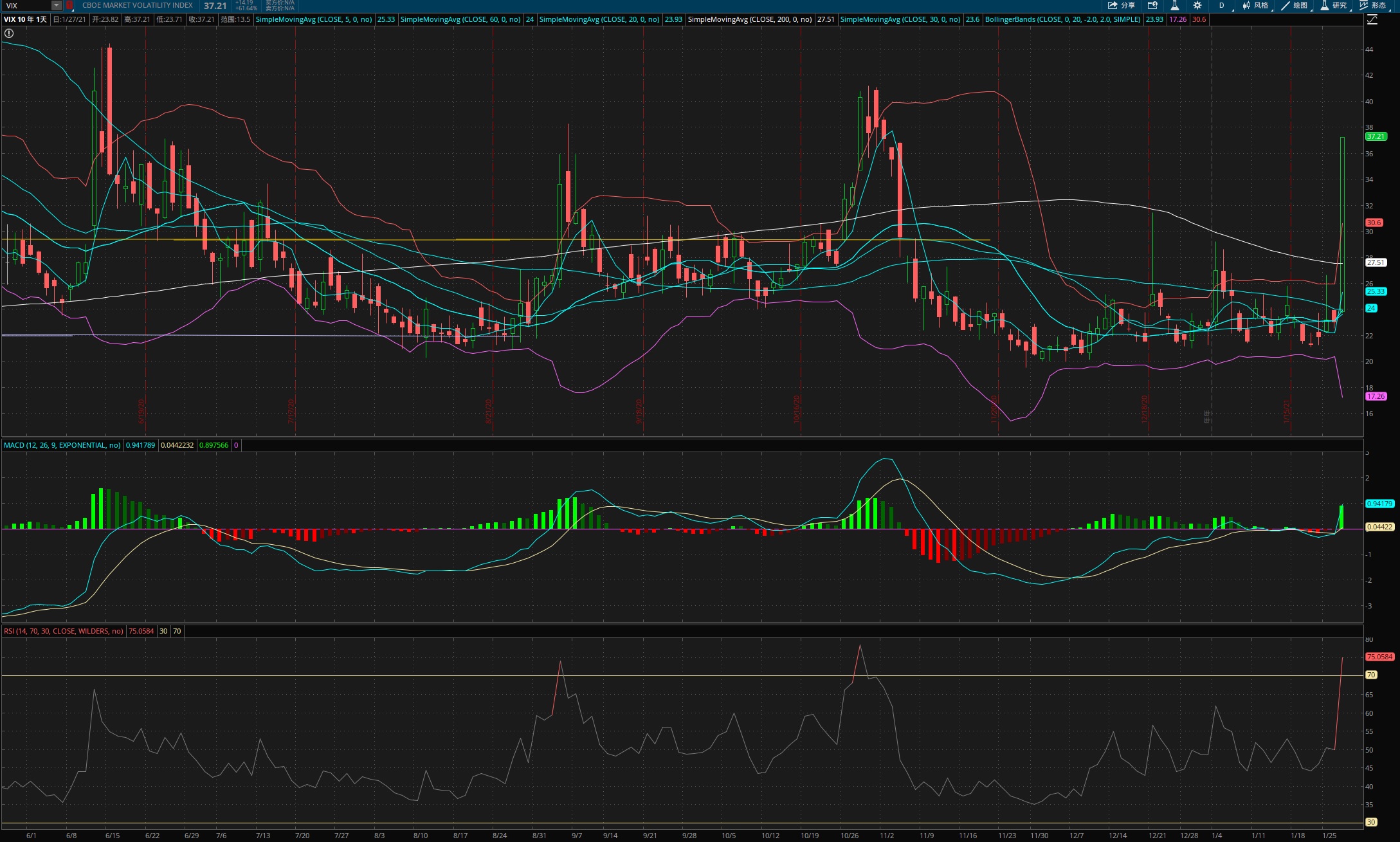Image resolution: width=1400 pixels, height=842 pixels.
Task: Click the +61.64% change value
Action: 246,8
